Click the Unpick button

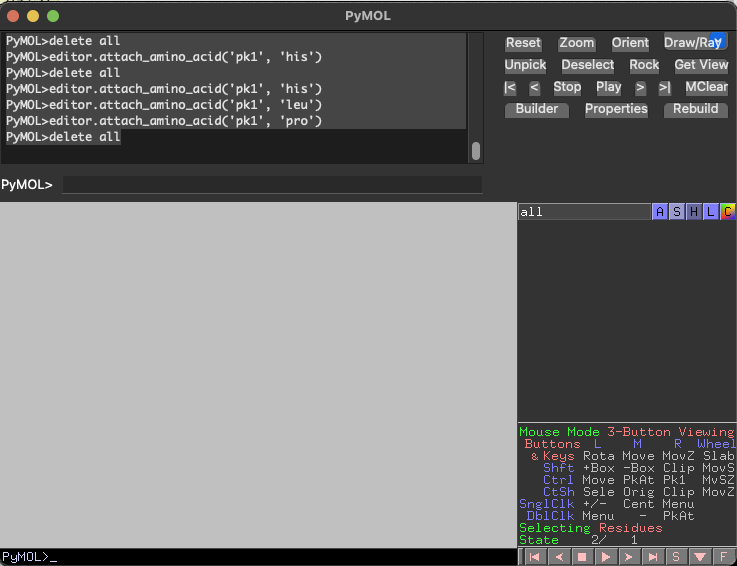click(525, 65)
